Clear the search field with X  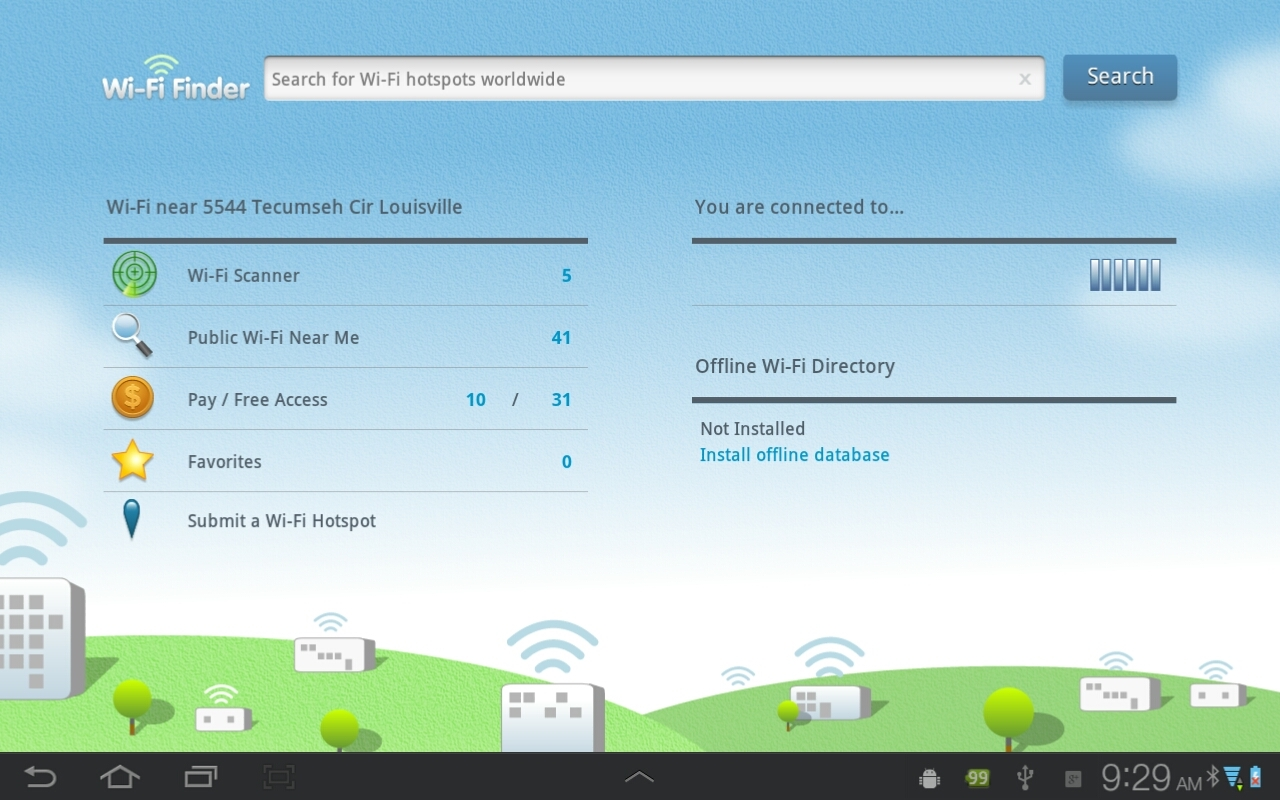click(x=1024, y=80)
